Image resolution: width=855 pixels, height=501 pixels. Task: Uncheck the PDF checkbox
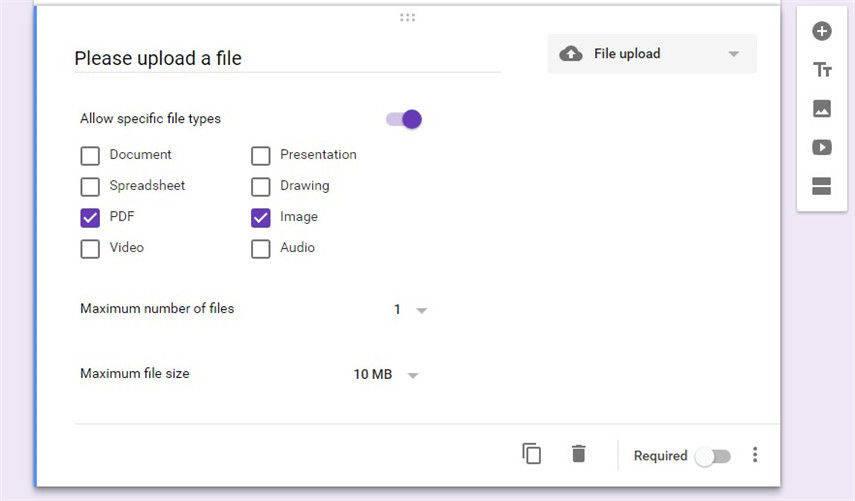[x=90, y=217]
